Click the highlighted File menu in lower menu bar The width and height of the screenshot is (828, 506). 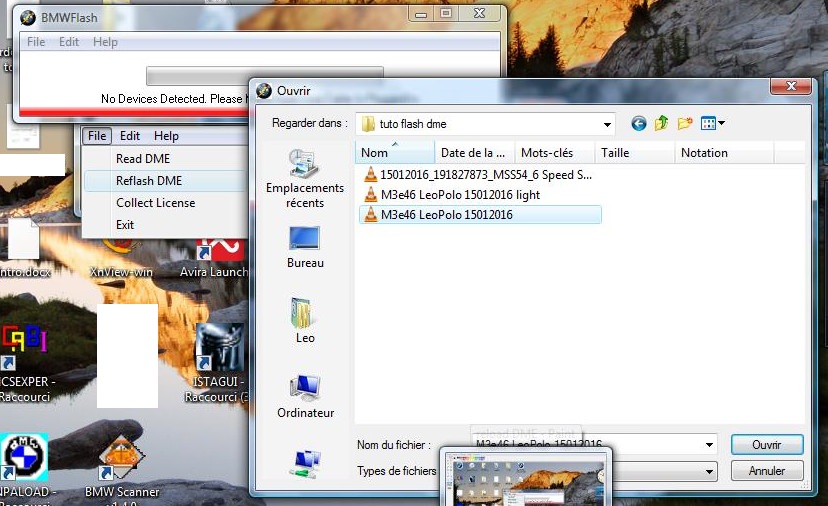pyautogui.click(x=97, y=136)
